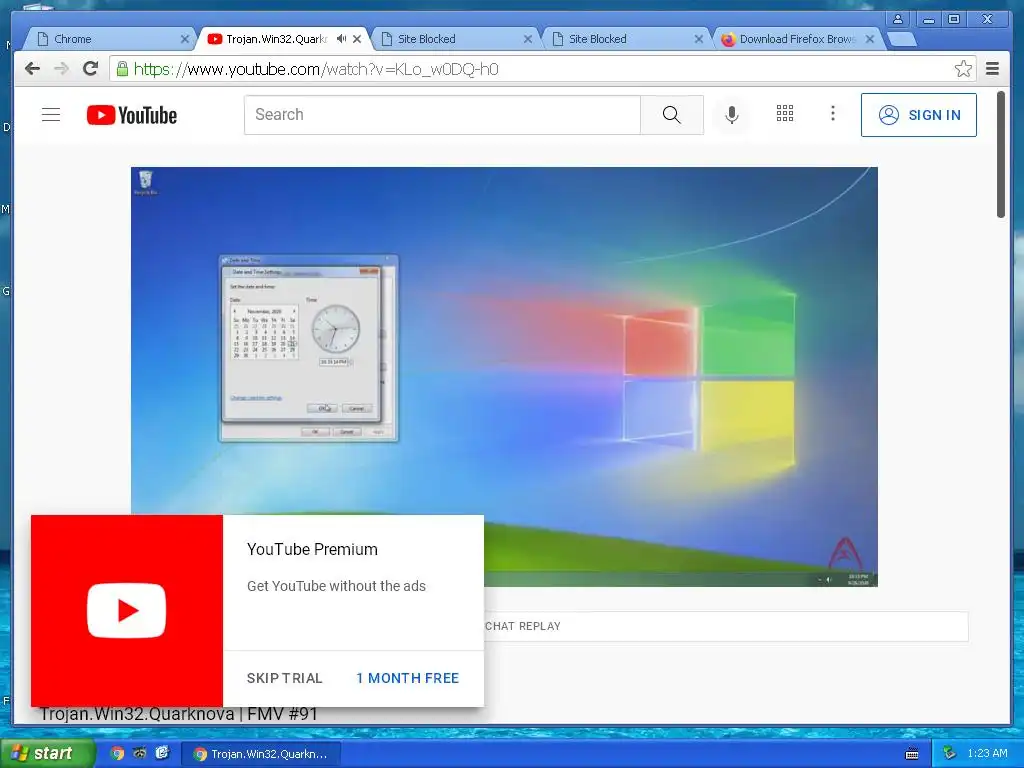Click the 1:23 AM clock
The image size is (1024, 768).
(x=987, y=753)
